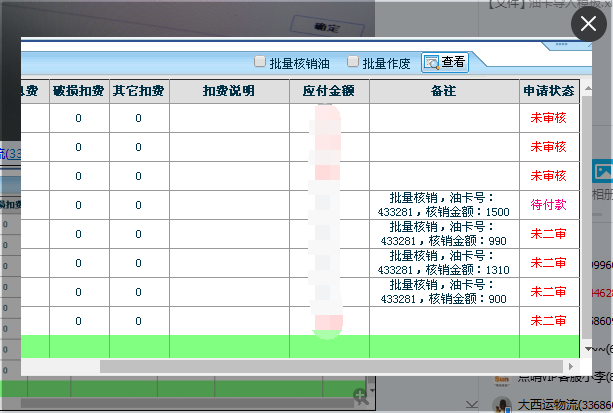Viewport: 613px width, 413px height.
Task: Enable the 批量核销油 checkbox
Action: point(260,61)
